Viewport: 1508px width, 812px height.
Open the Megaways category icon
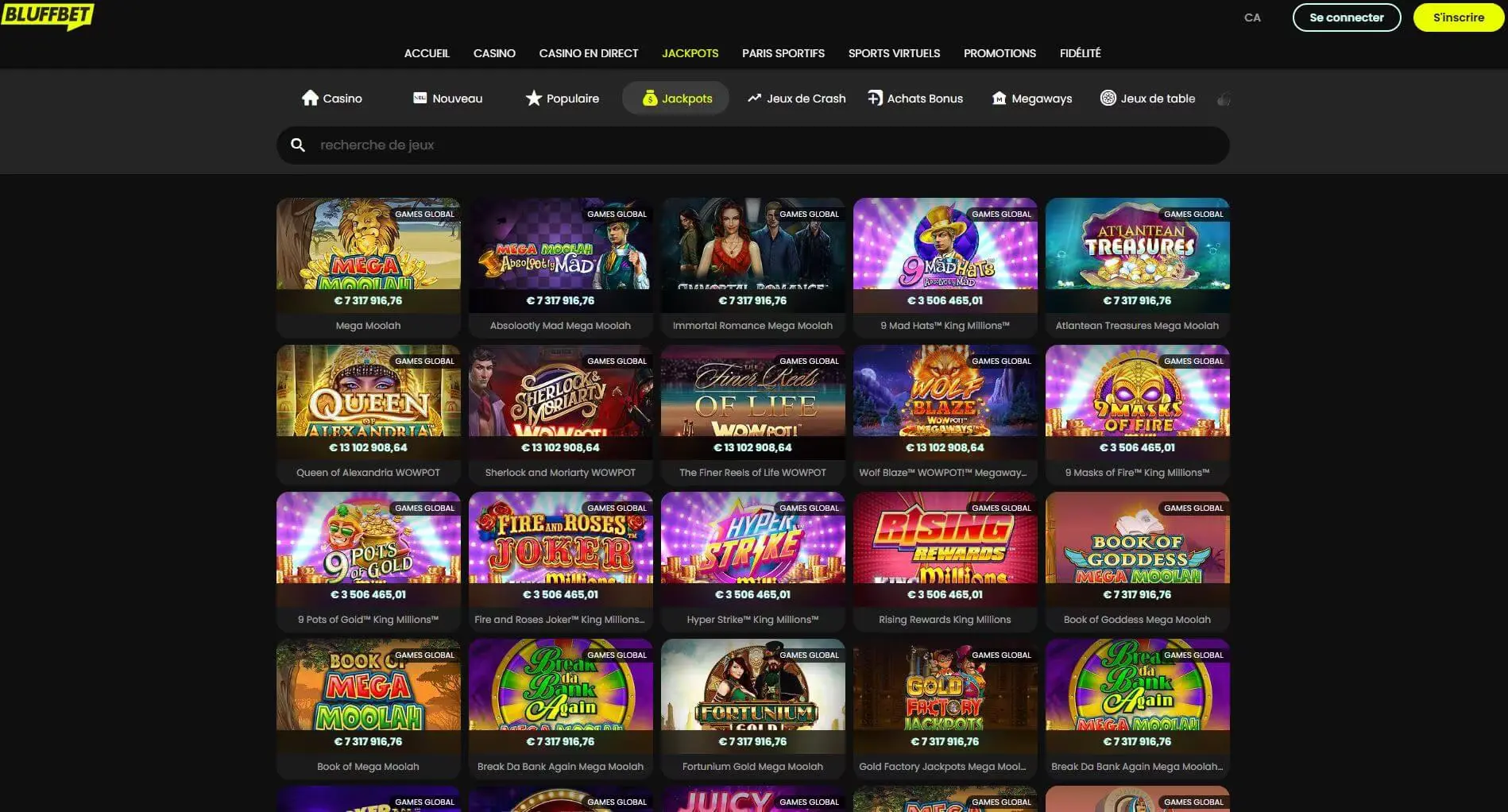[x=997, y=98]
